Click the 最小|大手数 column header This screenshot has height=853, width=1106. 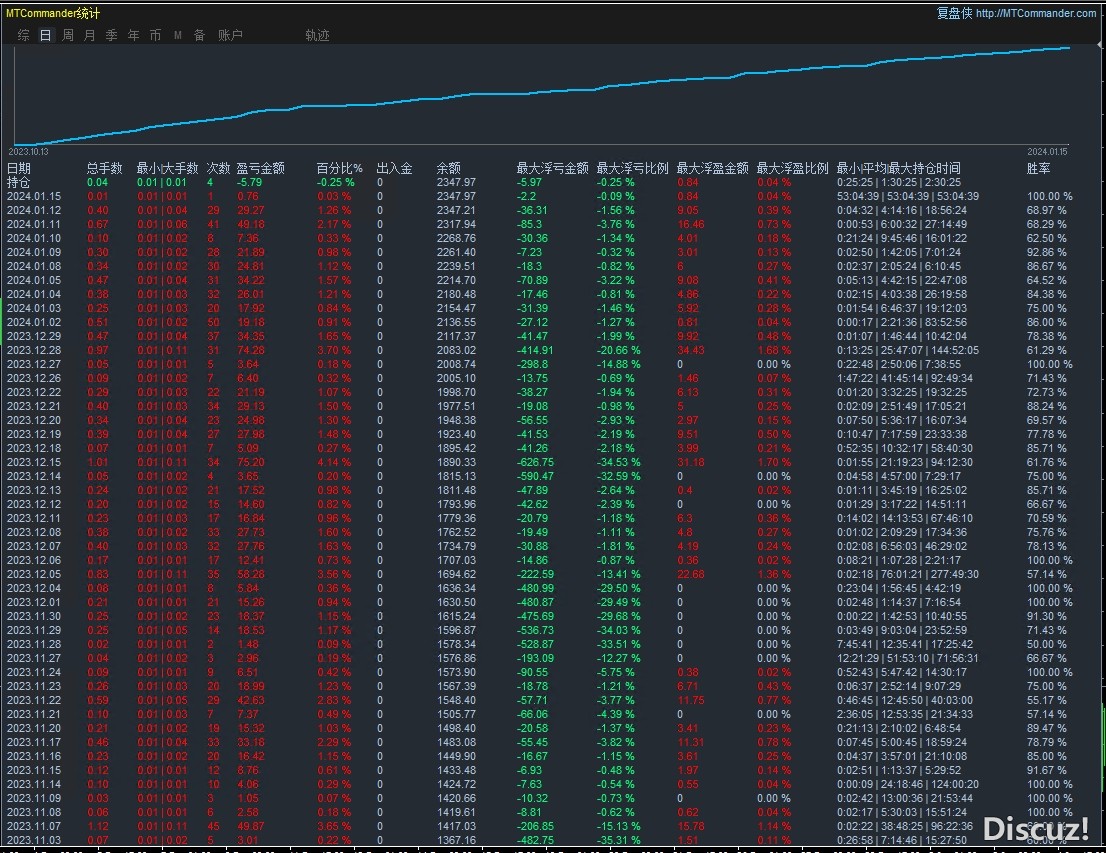tap(167, 168)
